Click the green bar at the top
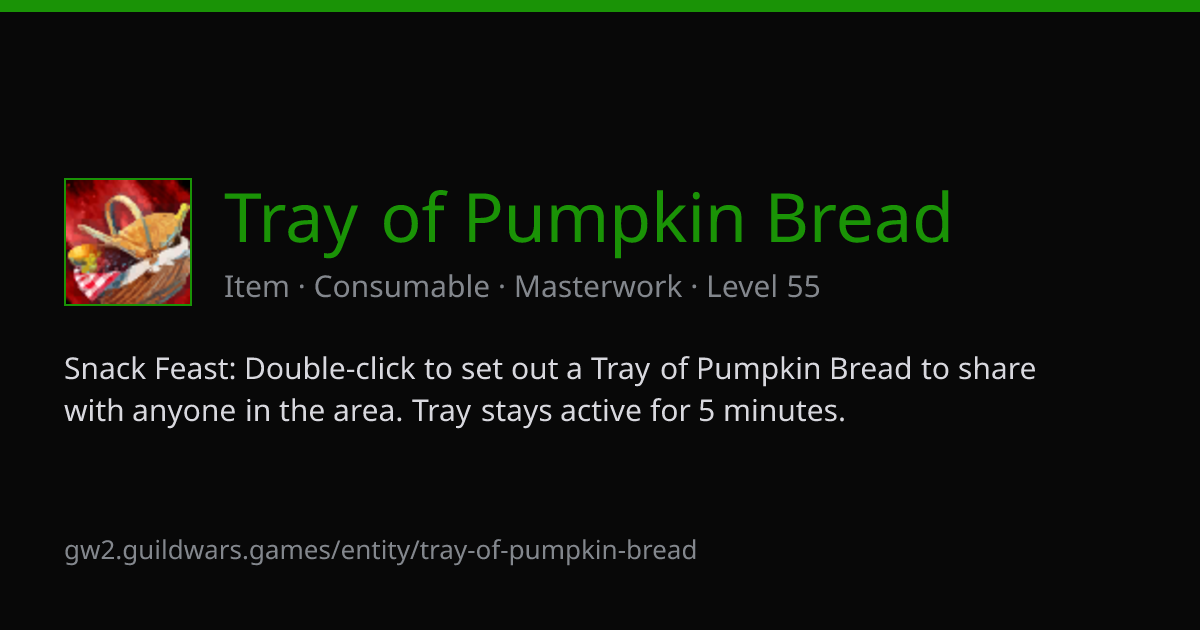 click(600, 6)
